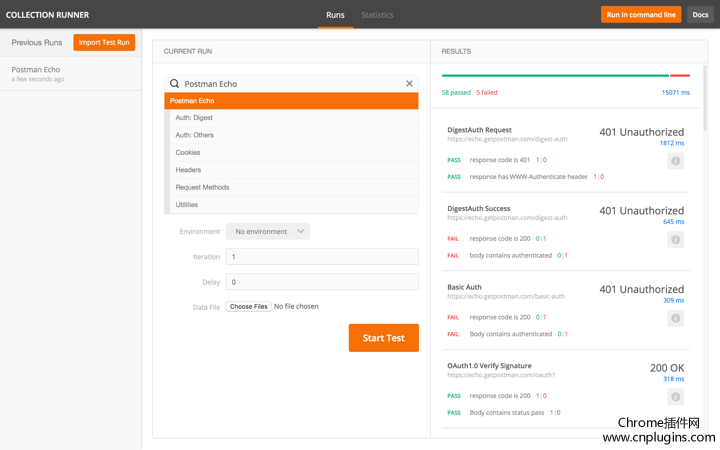
Task: Switch to the Runs tab
Action: pyautogui.click(x=335, y=15)
